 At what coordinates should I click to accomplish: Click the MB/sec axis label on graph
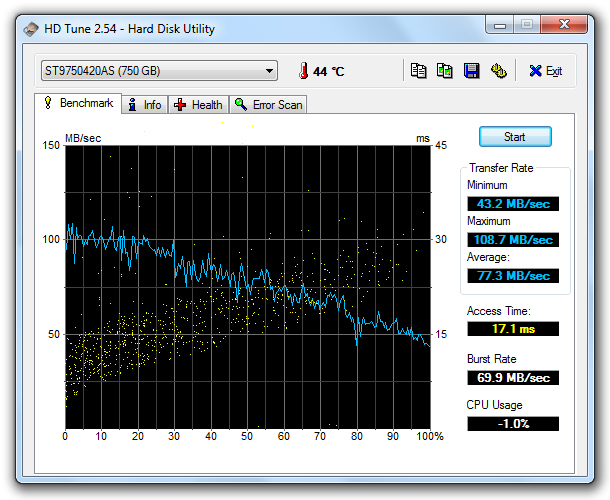pos(83,138)
